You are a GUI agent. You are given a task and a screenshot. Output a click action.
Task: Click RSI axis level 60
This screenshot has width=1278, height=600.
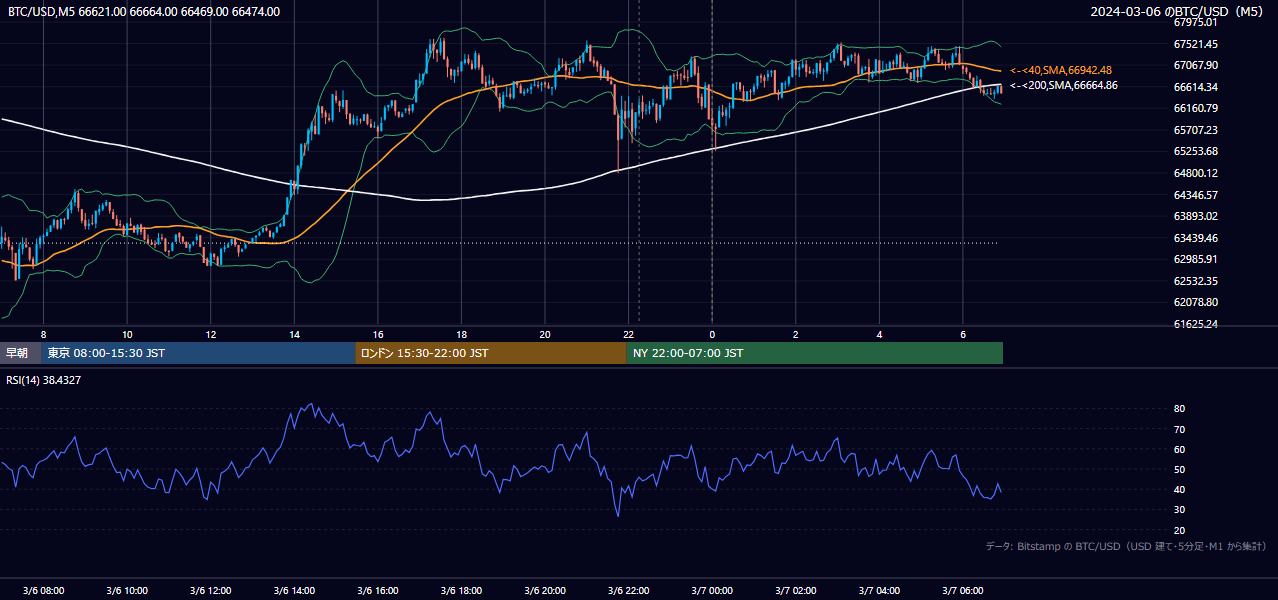point(1179,449)
